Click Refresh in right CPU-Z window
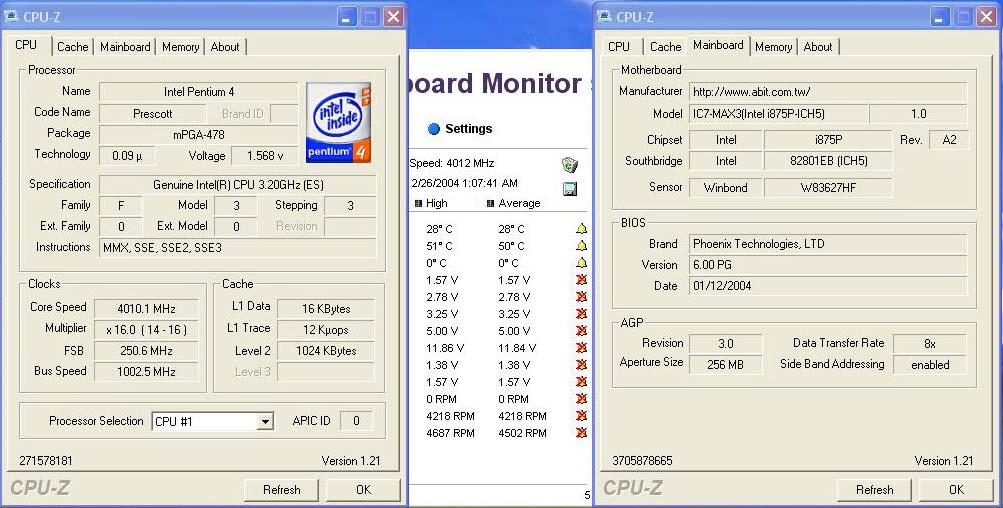 874,489
